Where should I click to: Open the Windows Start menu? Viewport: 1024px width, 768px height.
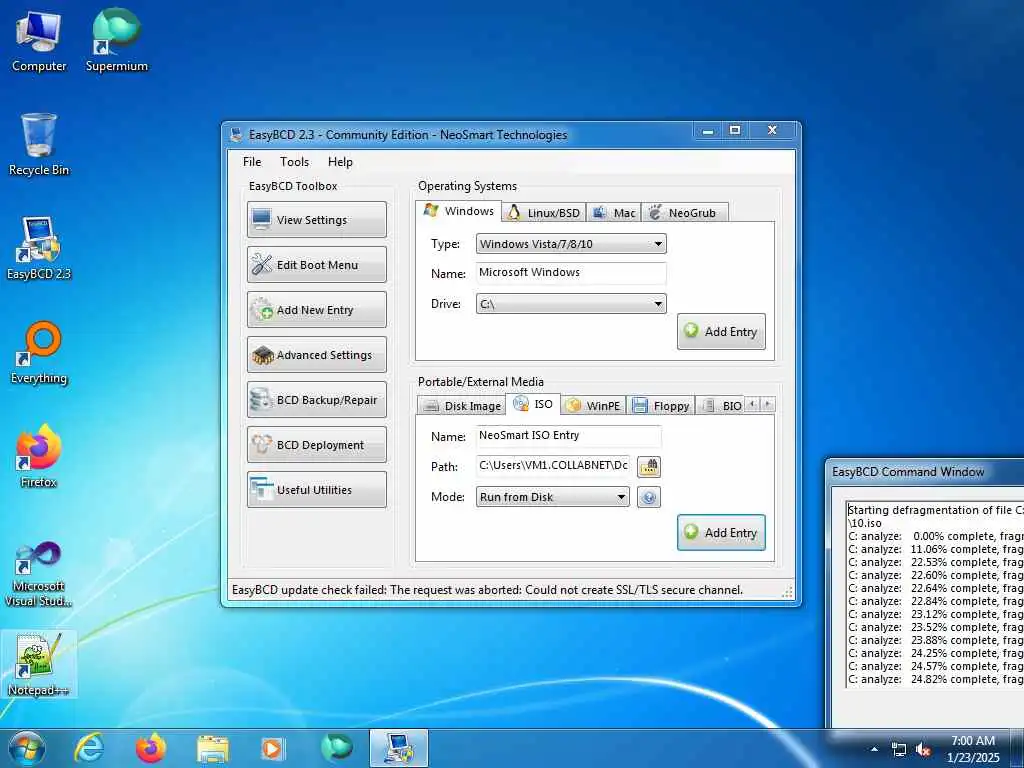(x=26, y=748)
